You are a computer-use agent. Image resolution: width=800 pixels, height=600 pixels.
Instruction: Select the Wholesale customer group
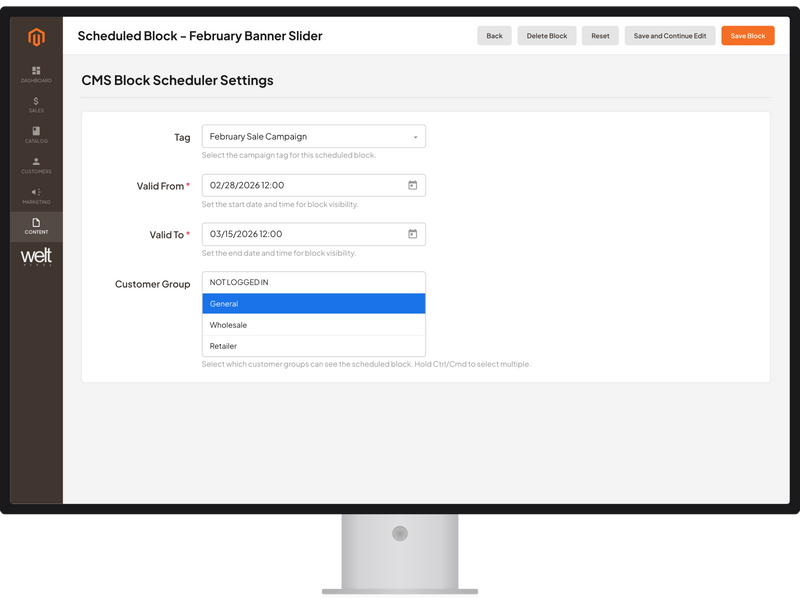coord(313,324)
